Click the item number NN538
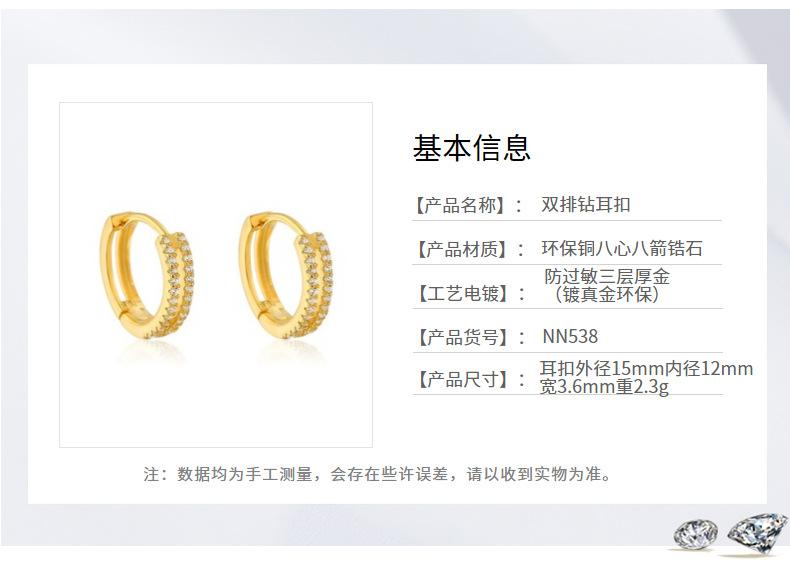 pos(570,337)
